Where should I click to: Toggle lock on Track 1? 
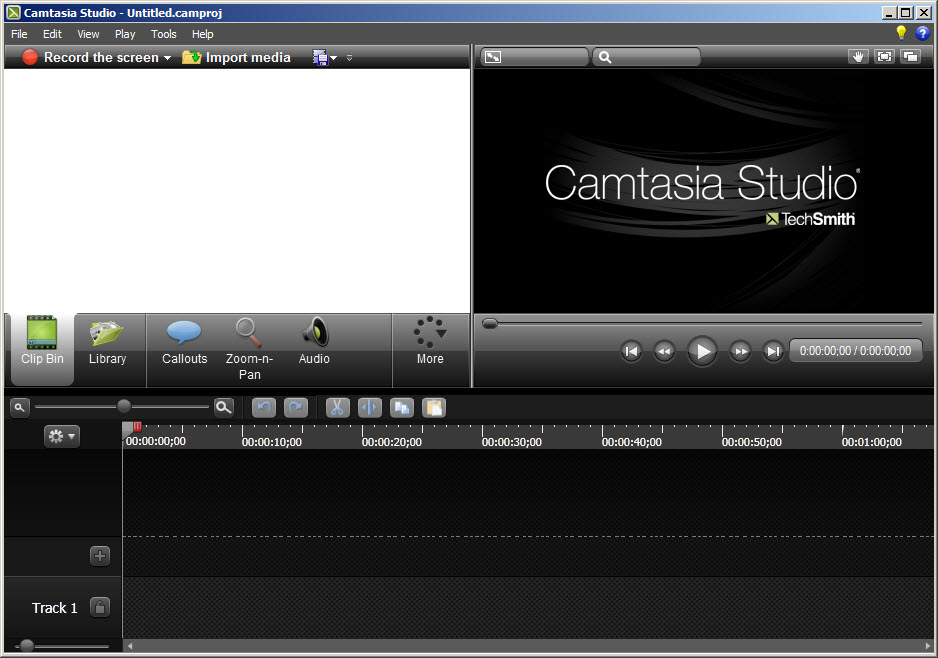[x=100, y=607]
